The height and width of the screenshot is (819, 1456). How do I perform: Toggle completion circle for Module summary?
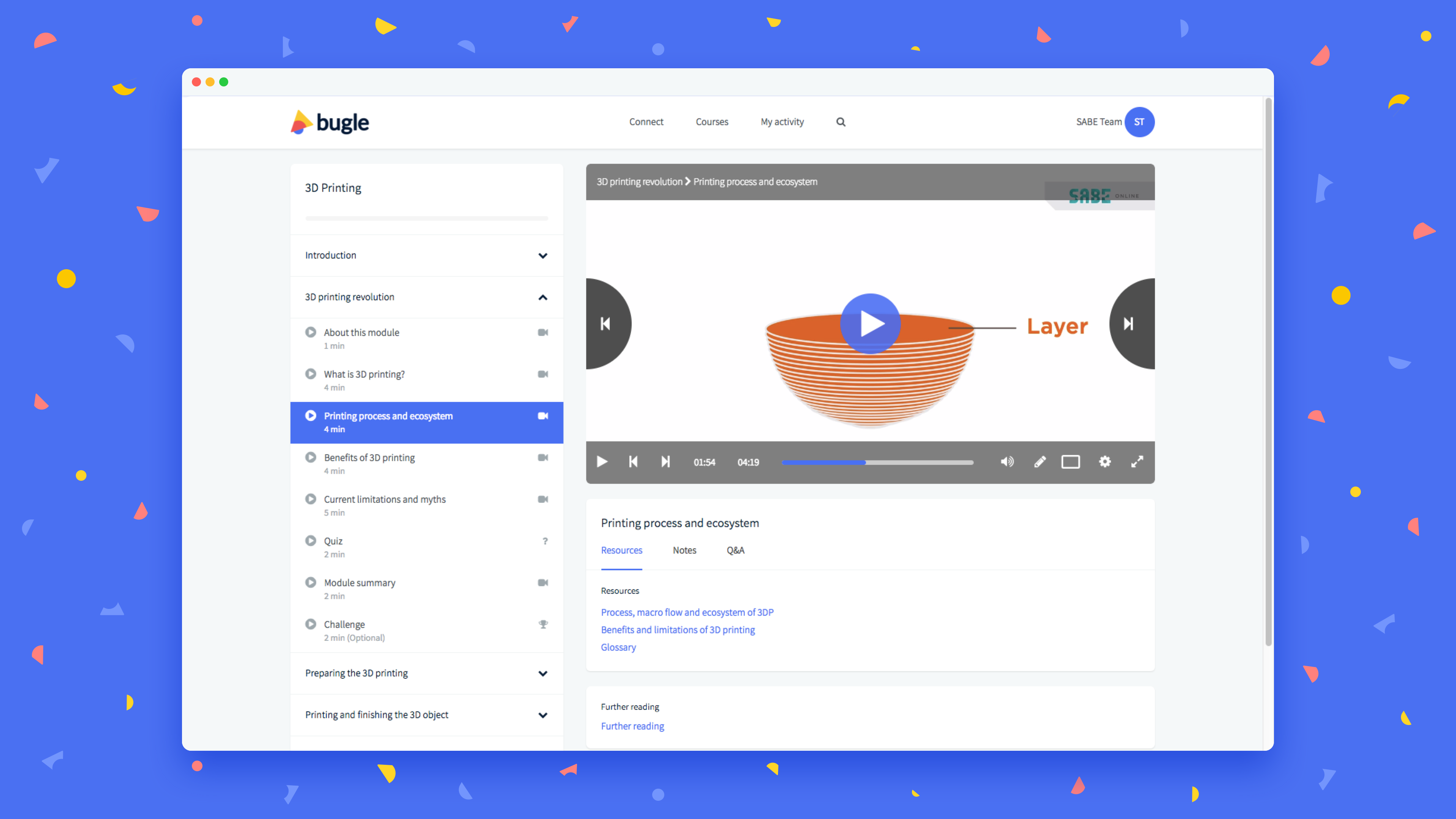[x=310, y=582]
